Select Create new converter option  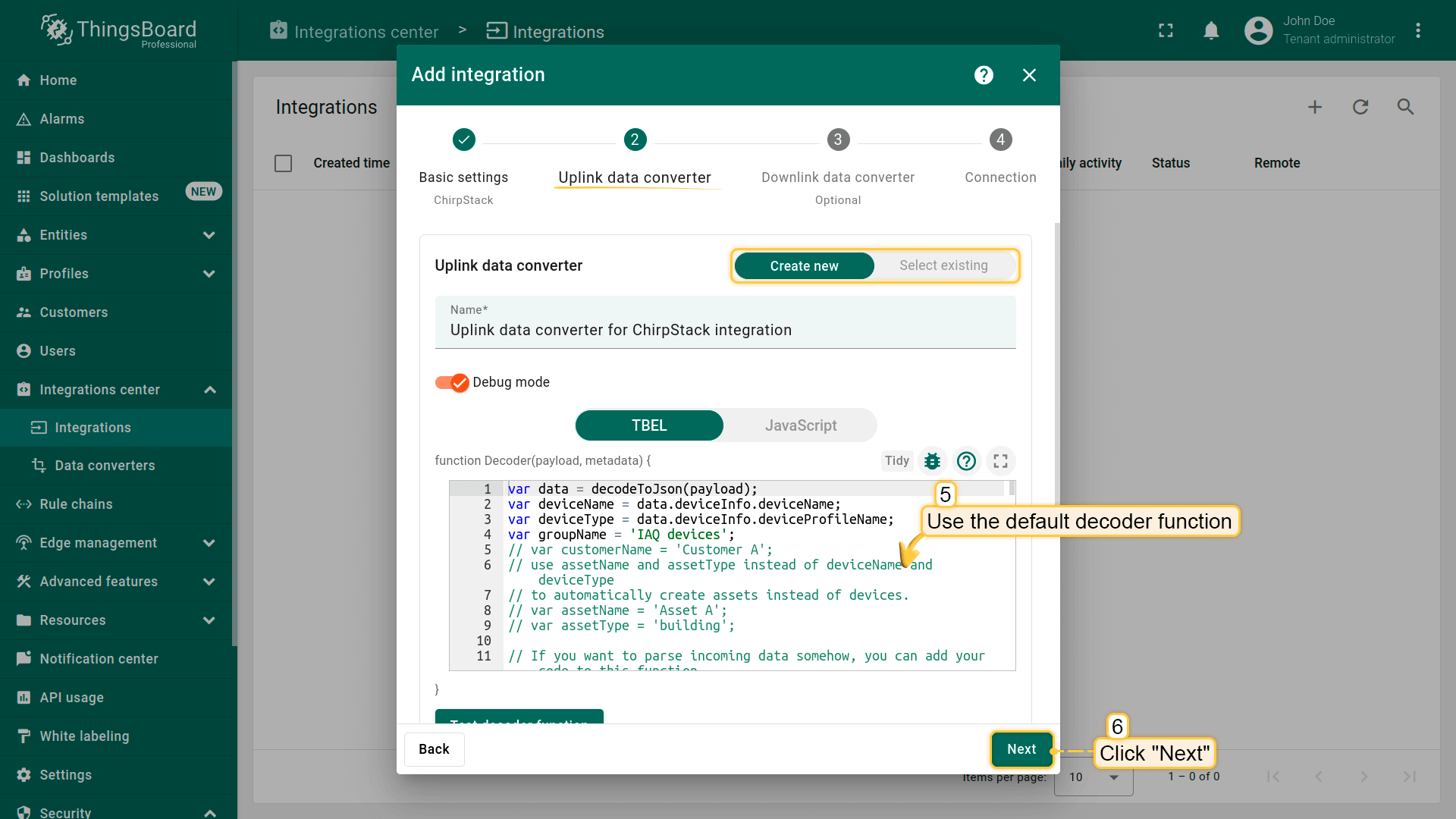pos(804,266)
